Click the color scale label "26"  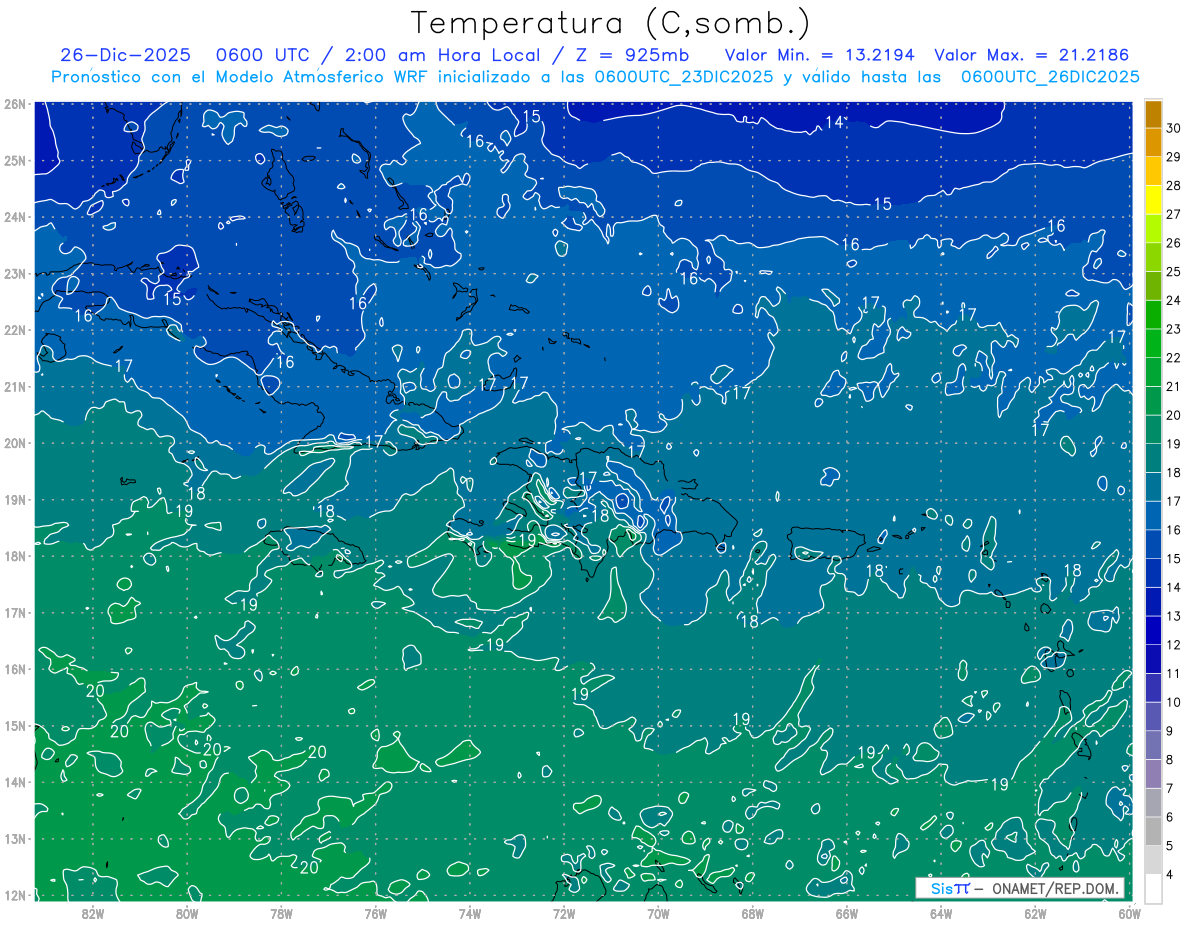point(1173,243)
